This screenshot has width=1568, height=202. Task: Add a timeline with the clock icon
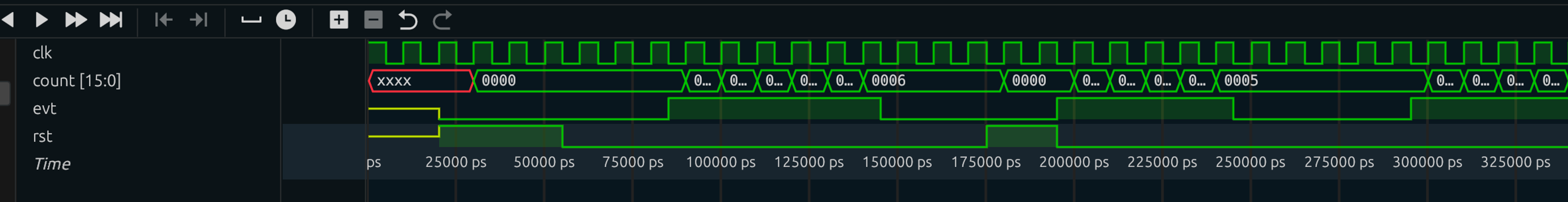286,20
